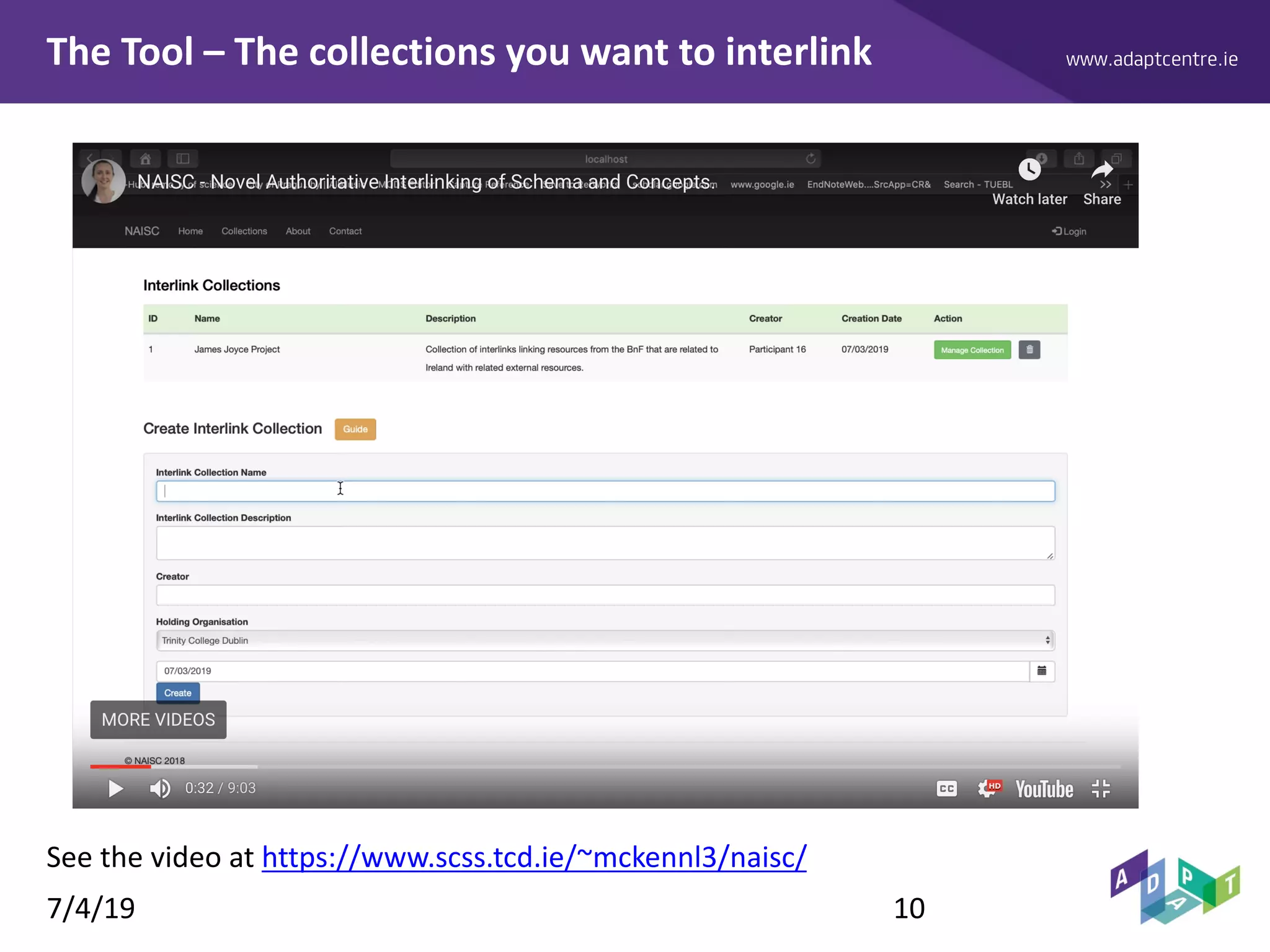
Task: Click the Creator column header
Action: (765, 319)
